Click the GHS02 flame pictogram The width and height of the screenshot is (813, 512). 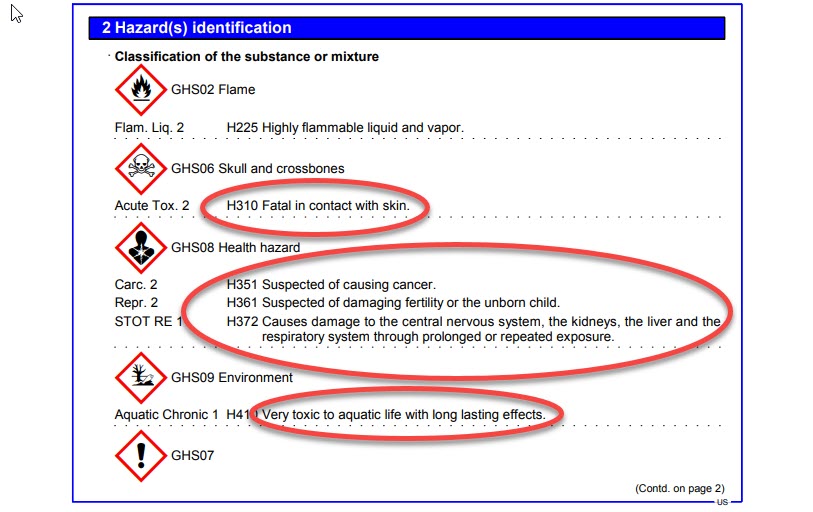coord(141,90)
